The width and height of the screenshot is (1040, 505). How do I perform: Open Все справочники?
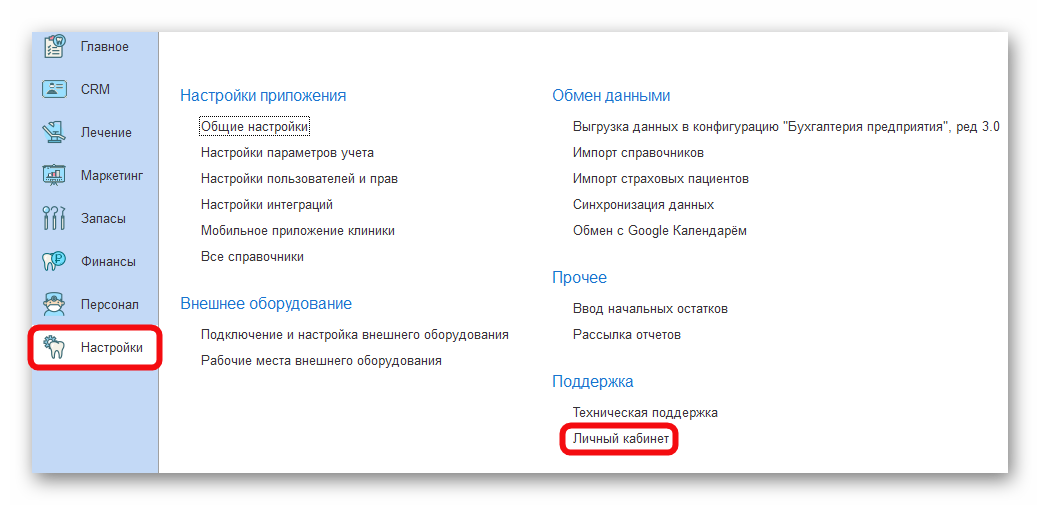[252, 257]
